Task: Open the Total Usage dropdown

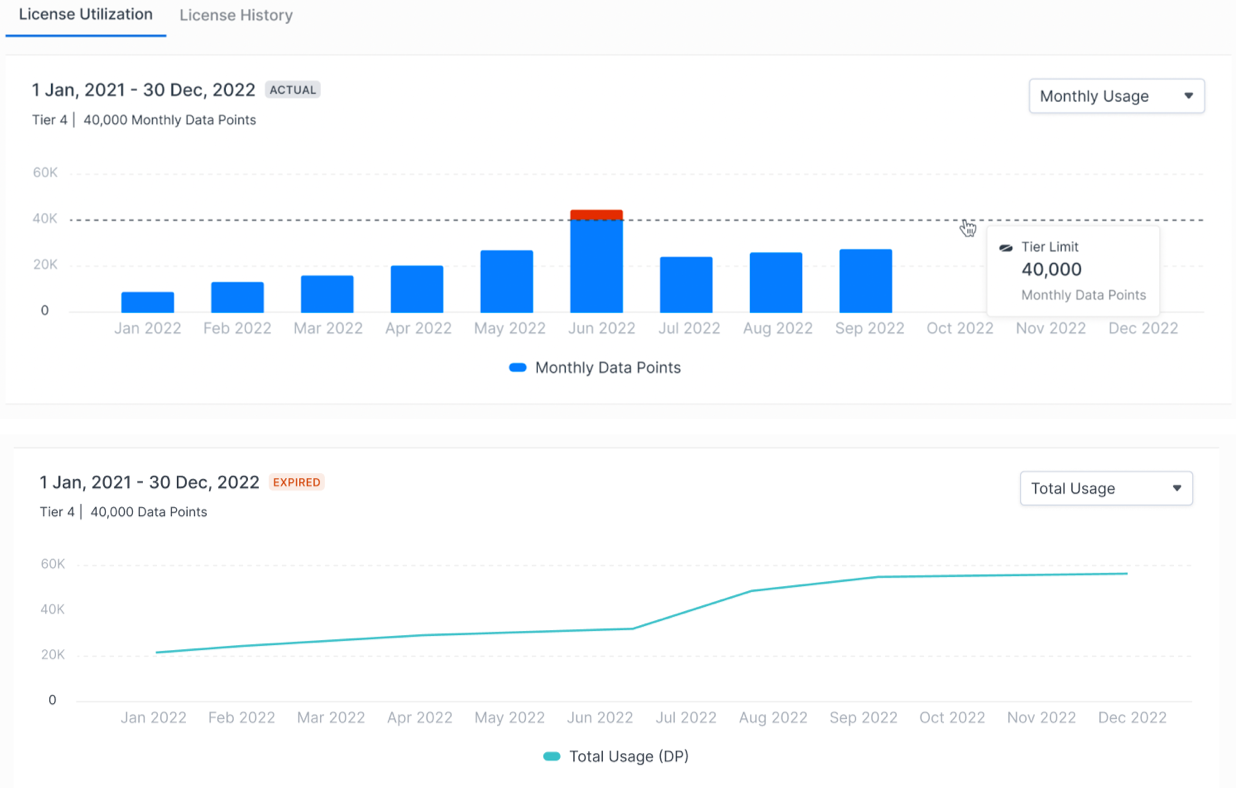Action: (1106, 488)
